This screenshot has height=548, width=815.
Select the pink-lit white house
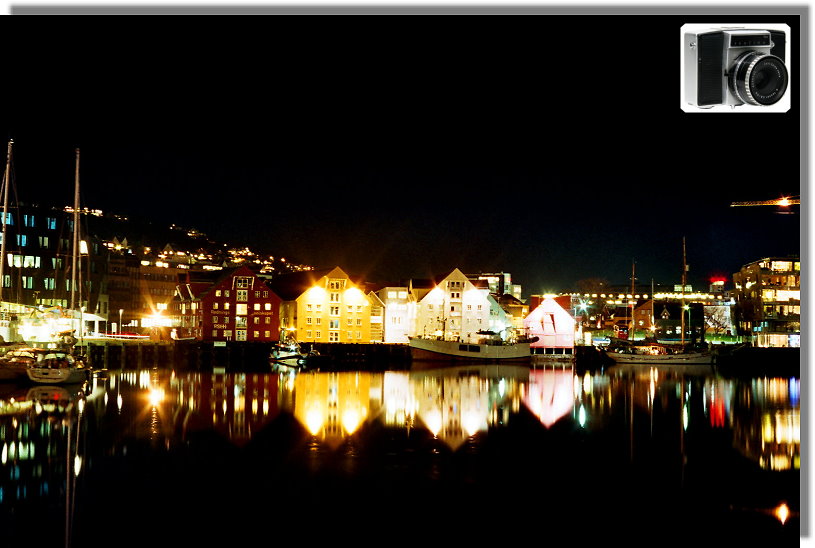tap(550, 324)
